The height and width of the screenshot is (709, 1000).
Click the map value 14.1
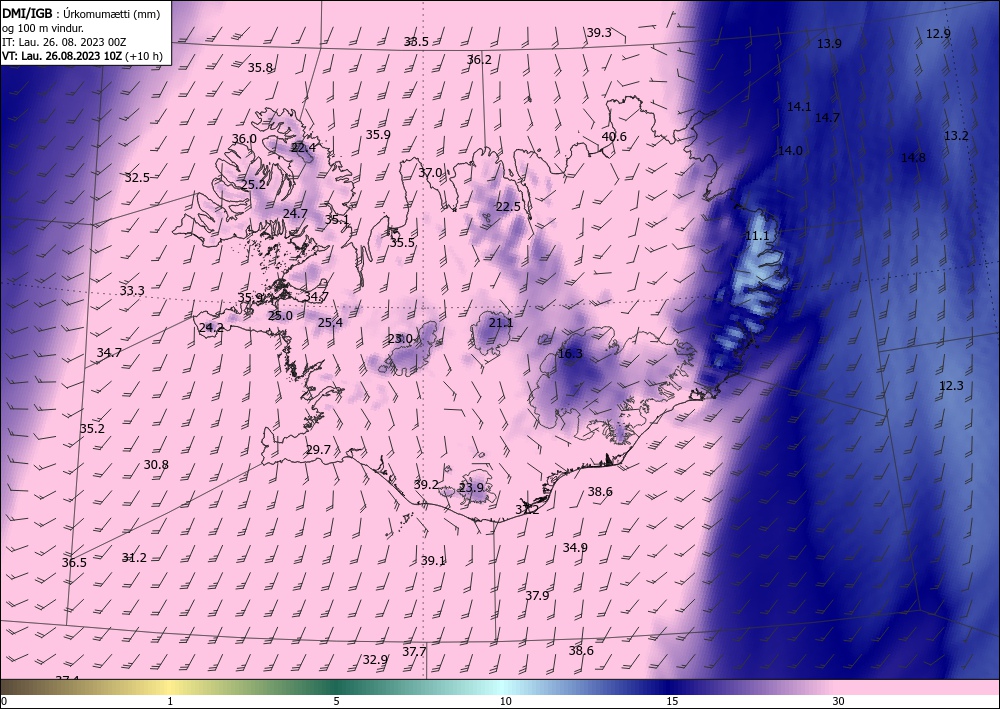pos(798,107)
